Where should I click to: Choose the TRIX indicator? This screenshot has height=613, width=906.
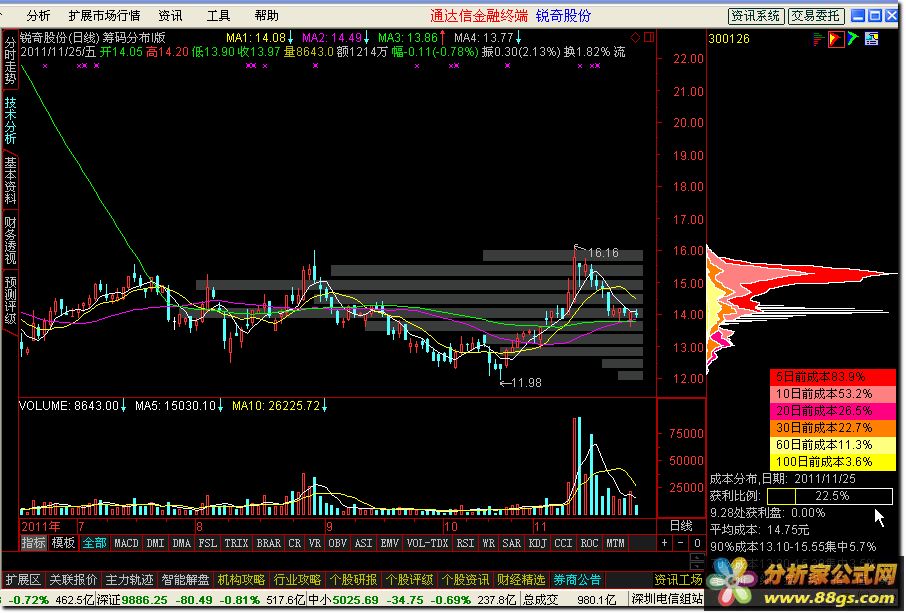pos(236,544)
